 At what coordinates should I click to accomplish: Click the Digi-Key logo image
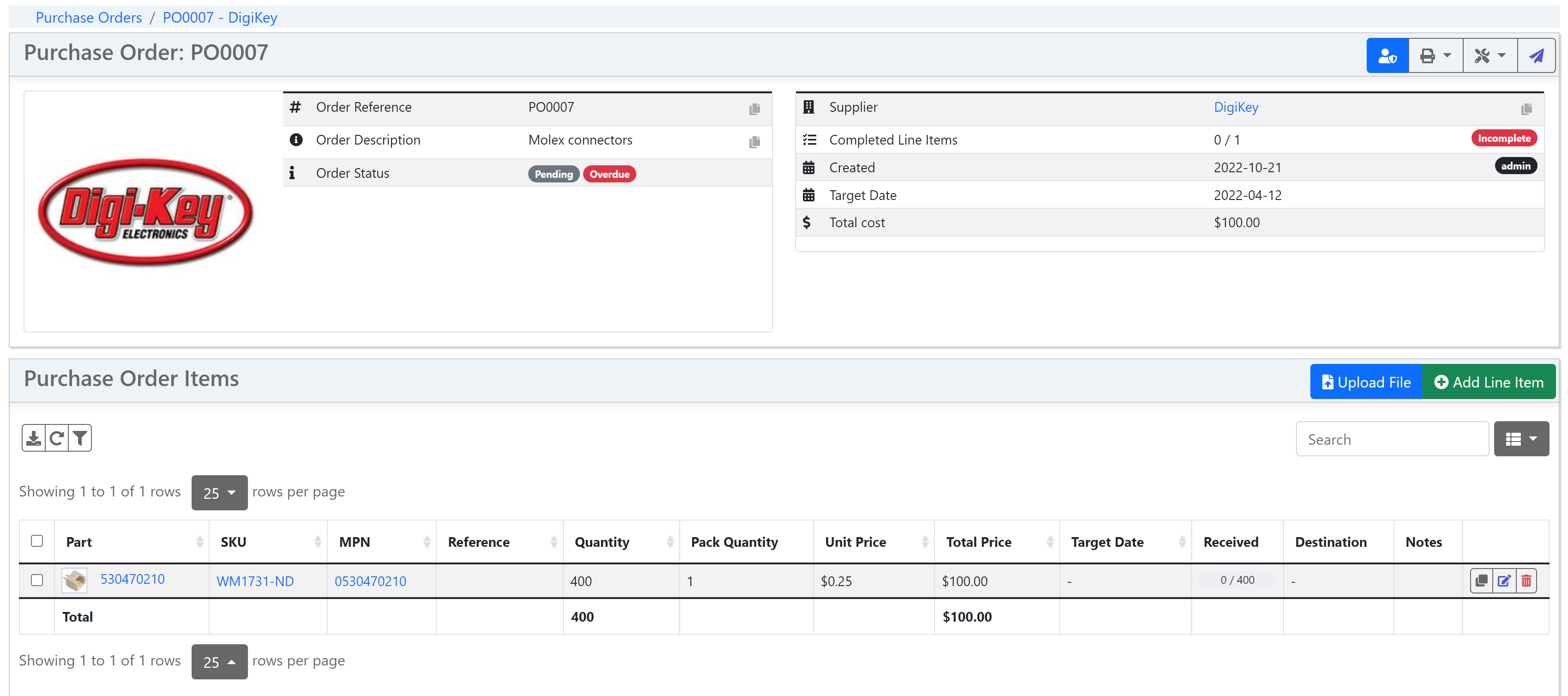[145, 212]
